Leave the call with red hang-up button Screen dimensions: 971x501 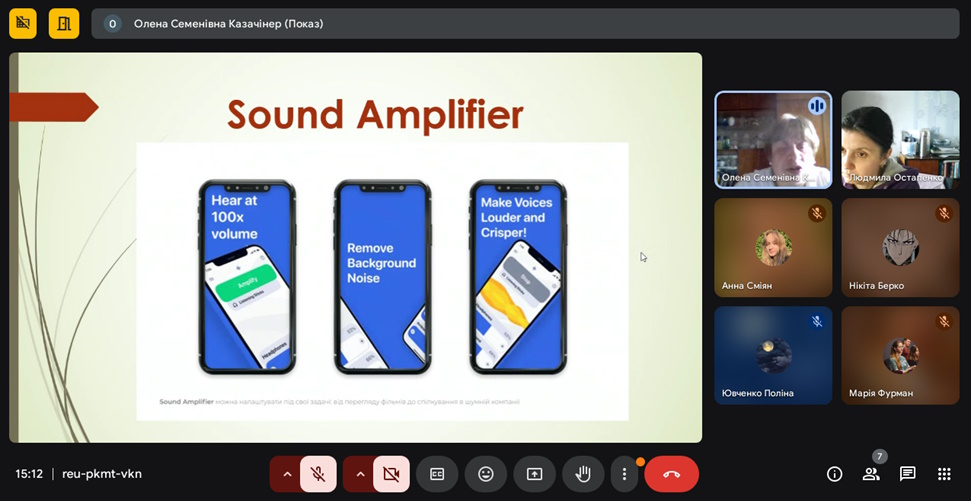click(671, 474)
